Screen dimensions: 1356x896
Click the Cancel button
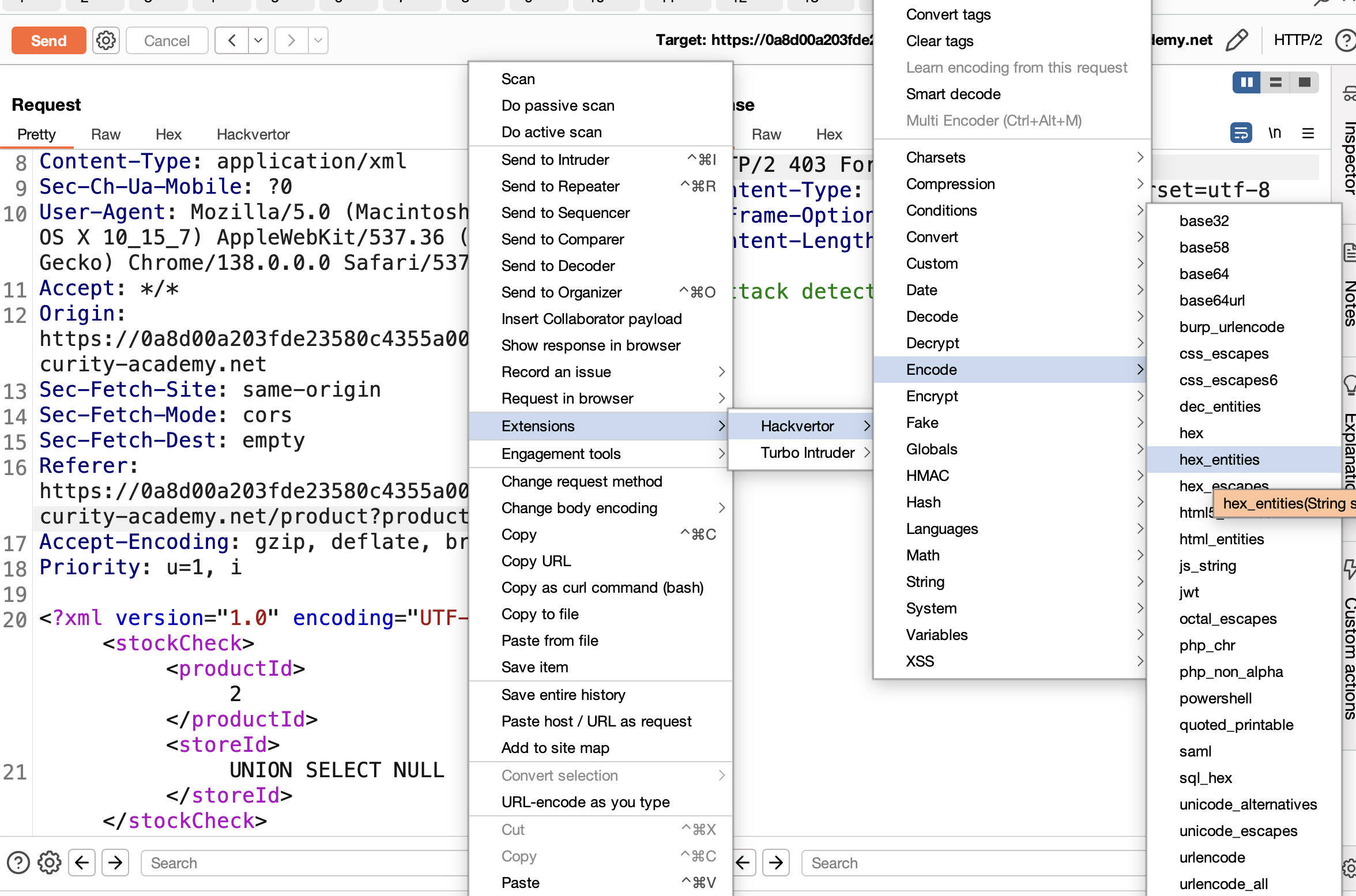click(x=167, y=40)
